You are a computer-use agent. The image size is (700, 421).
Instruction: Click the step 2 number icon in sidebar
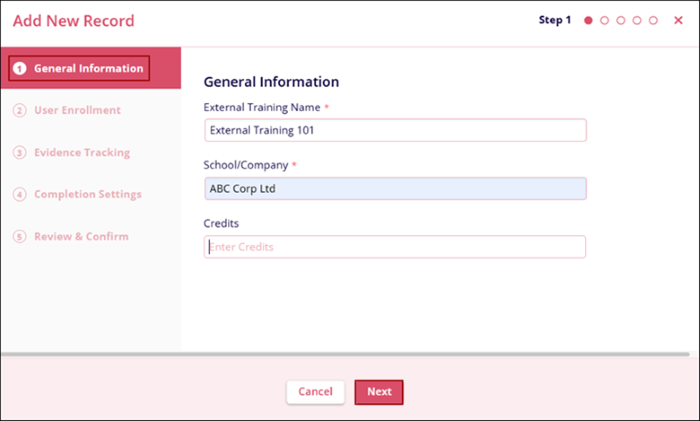pos(19,110)
